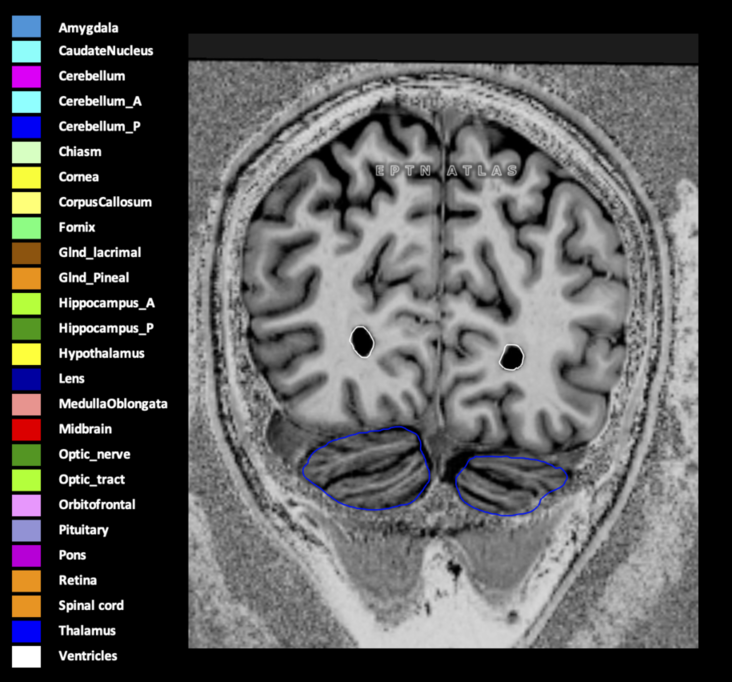Click the Optic_tract legend label
The height and width of the screenshot is (682, 732).
click(92, 479)
